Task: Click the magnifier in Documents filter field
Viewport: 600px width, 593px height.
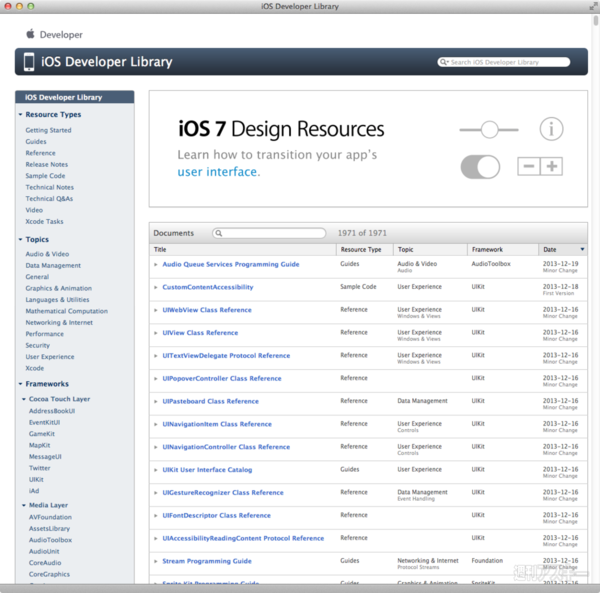Action: coord(218,233)
